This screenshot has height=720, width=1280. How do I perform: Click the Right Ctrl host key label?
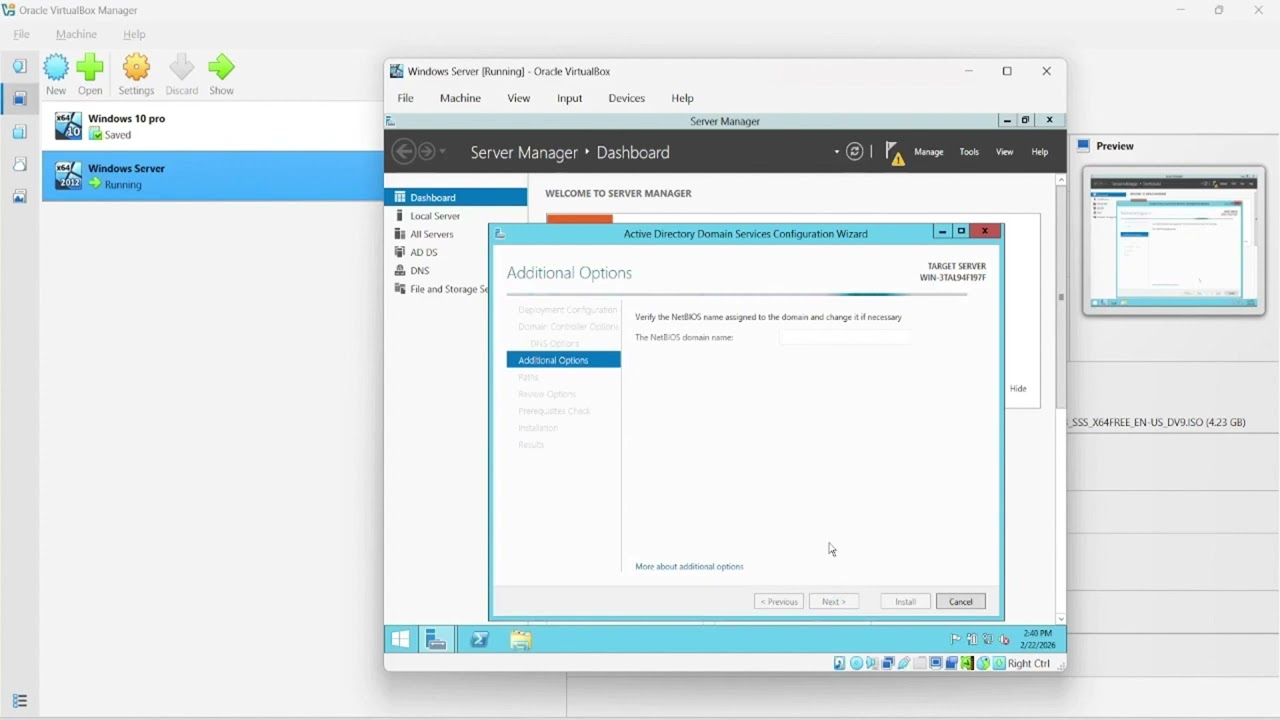[x=1029, y=663]
